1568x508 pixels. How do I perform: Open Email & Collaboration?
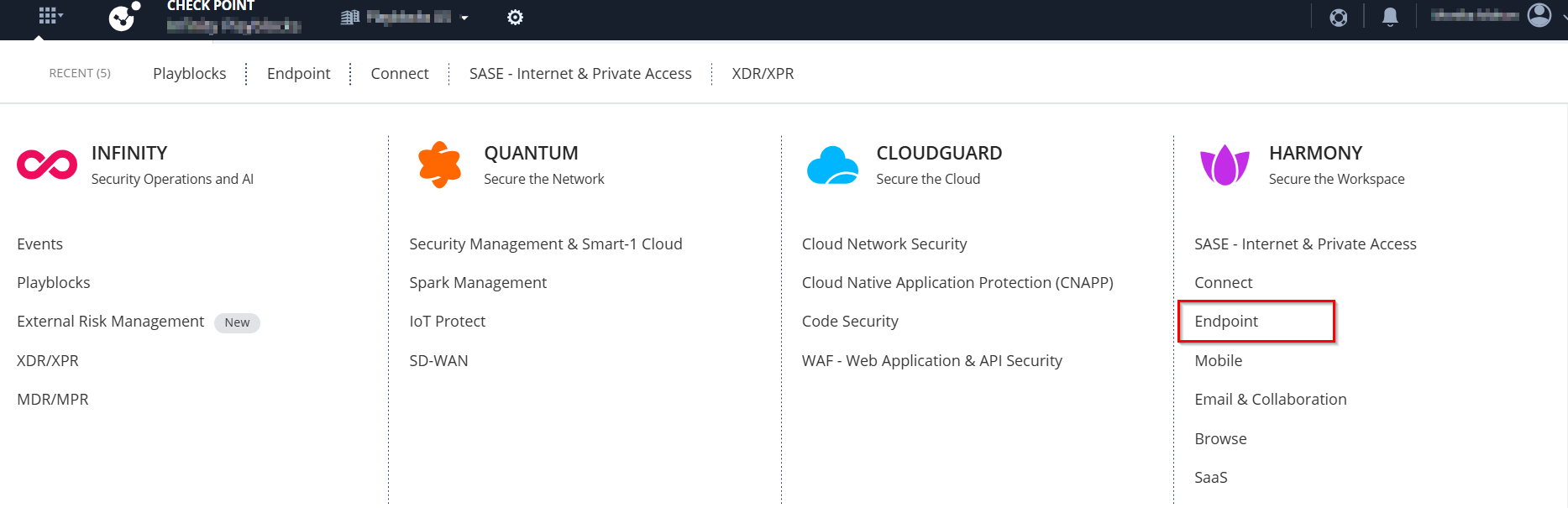pos(1271,399)
